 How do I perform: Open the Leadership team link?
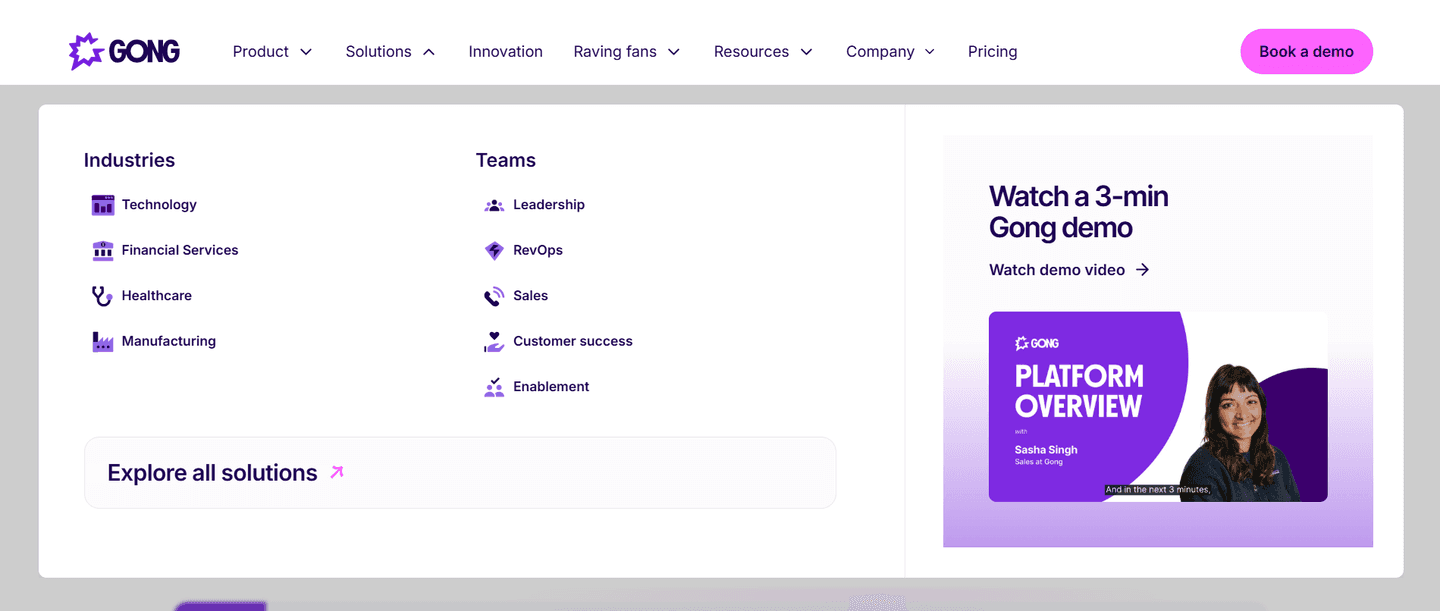[549, 205]
